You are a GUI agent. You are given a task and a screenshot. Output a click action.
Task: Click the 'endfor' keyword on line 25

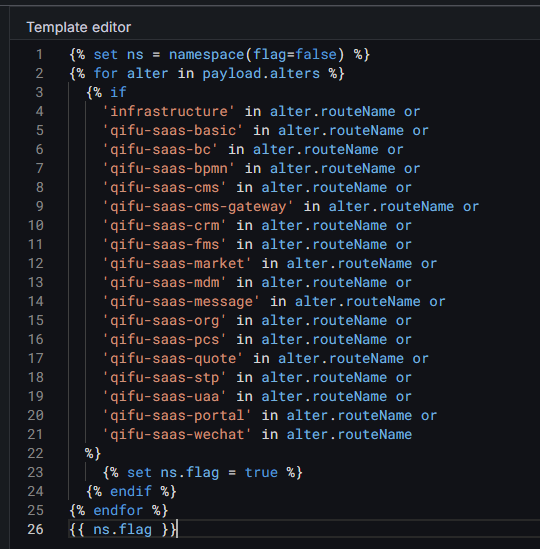coord(118,510)
